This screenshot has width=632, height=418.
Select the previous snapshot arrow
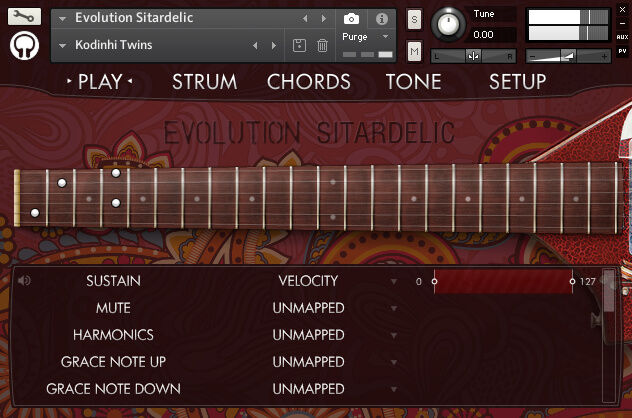click(x=255, y=46)
